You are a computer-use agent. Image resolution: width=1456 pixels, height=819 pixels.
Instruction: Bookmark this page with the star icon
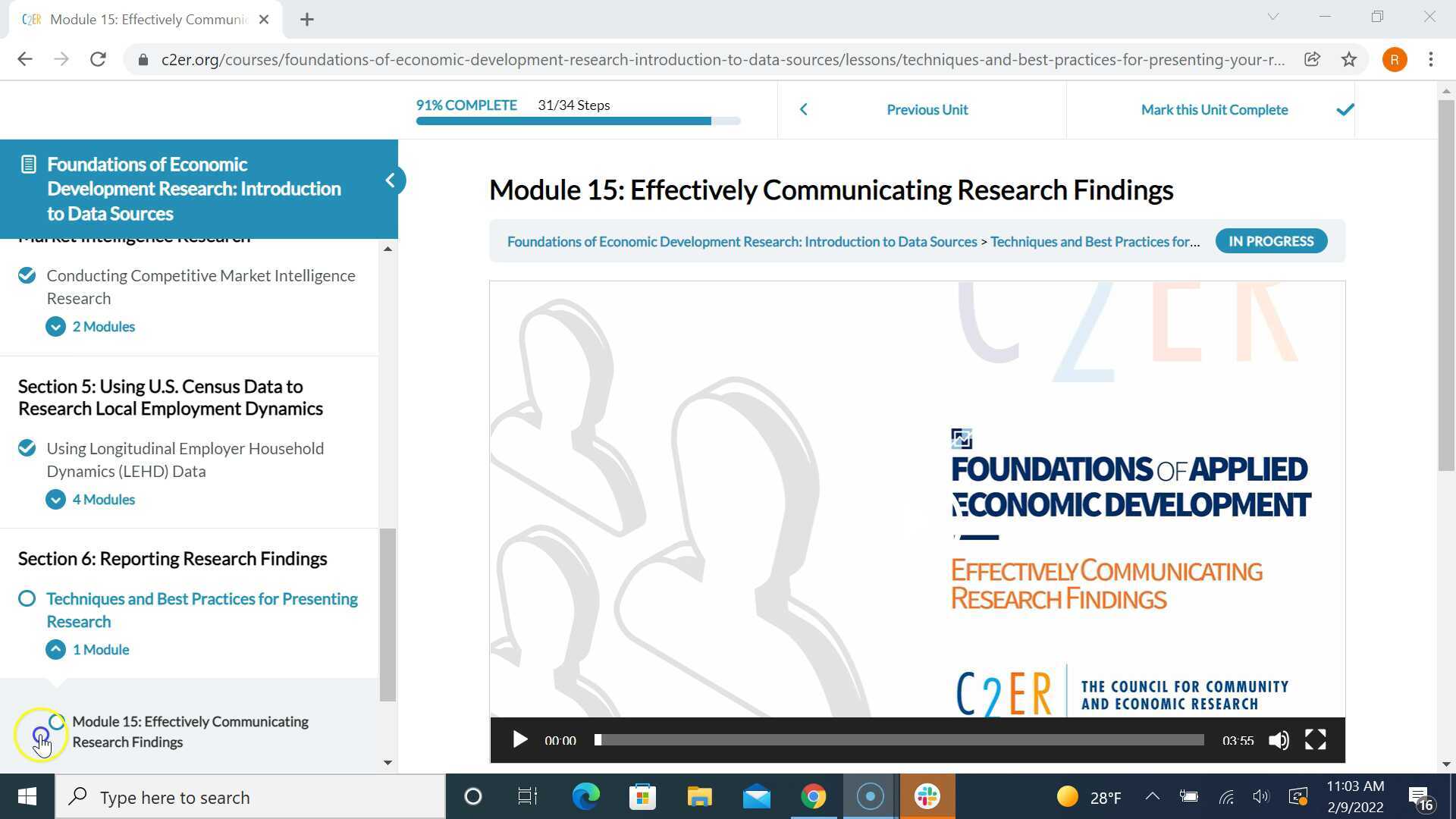pos(1349,58)
